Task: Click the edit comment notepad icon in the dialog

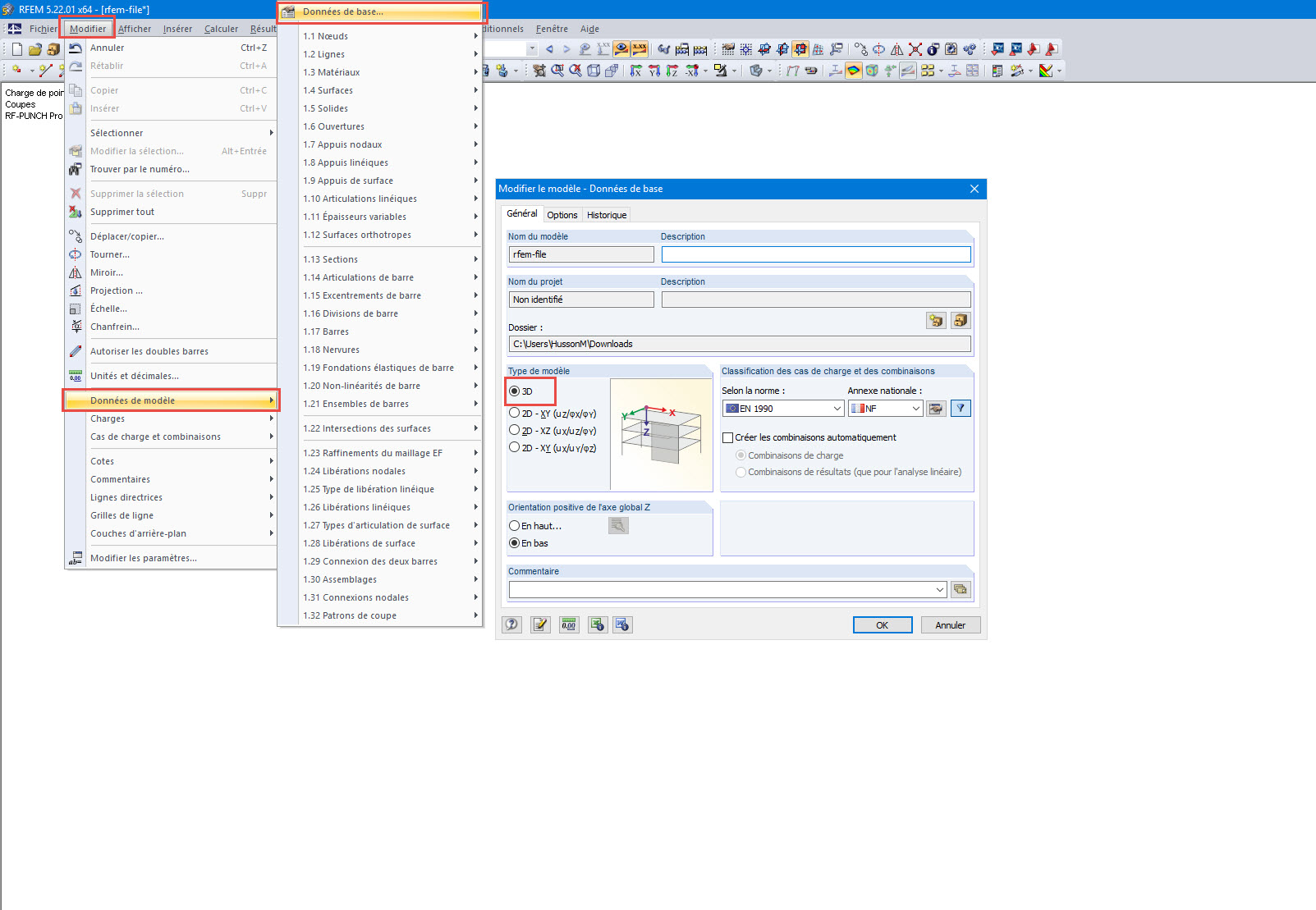Action: tap(540, 625)
